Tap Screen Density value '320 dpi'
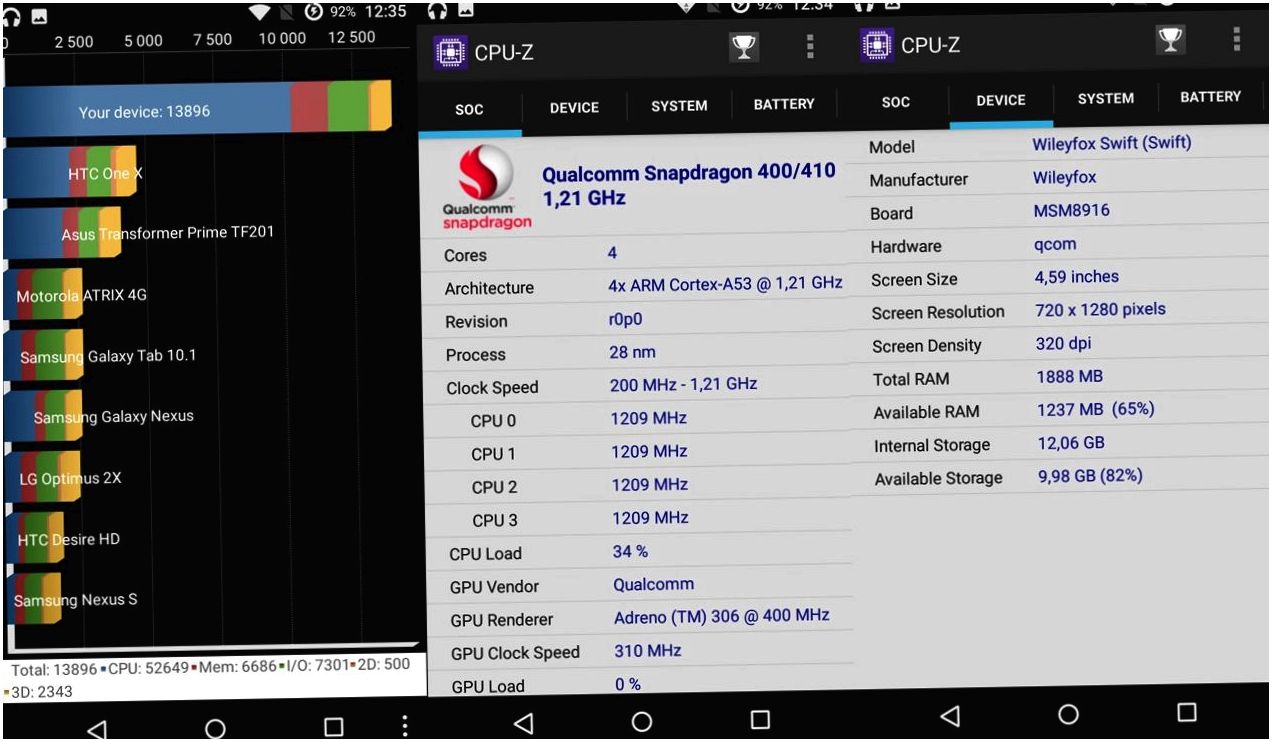This screenshot has height=742, width=1272. 1063,343
